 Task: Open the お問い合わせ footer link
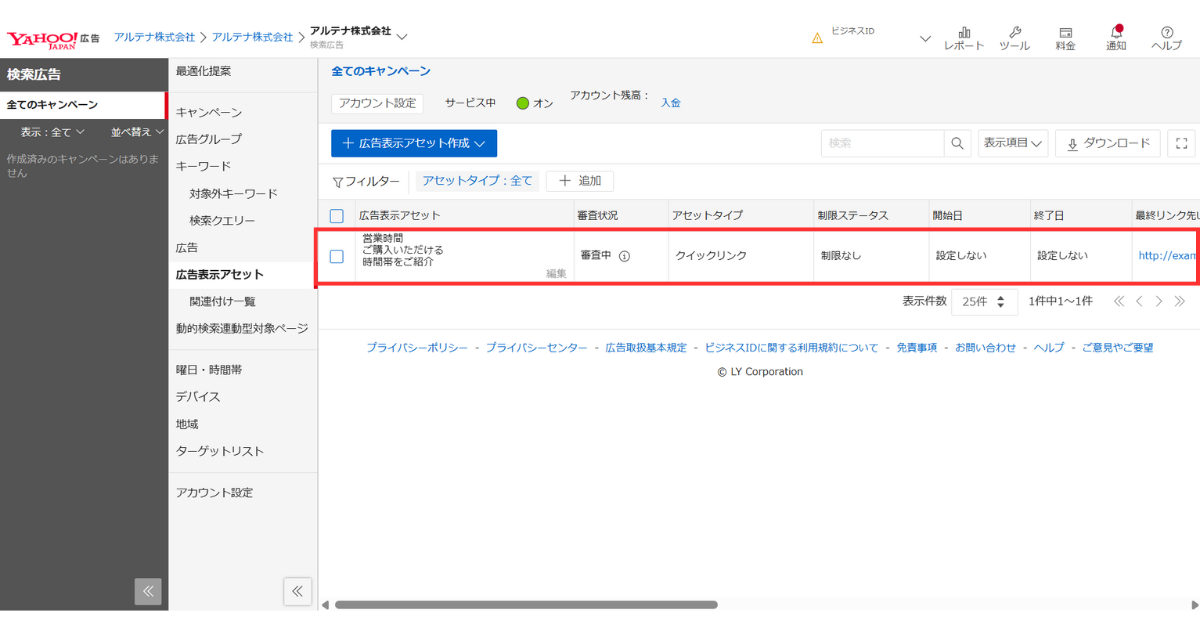[x=985, y=348]
